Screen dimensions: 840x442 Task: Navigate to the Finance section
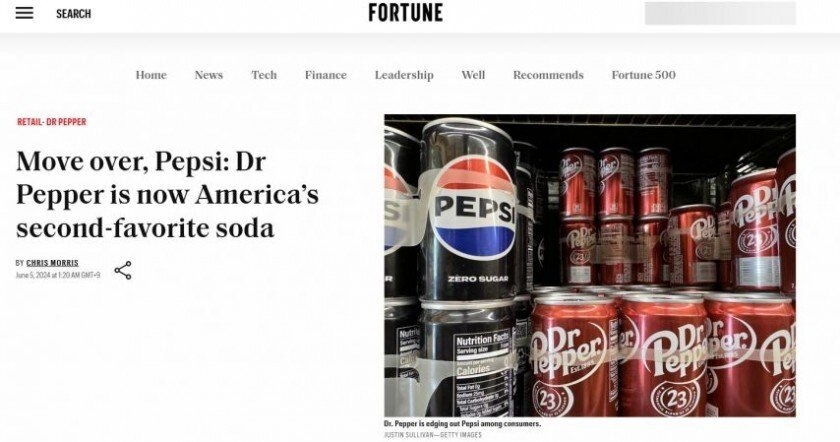pos(326,75)
